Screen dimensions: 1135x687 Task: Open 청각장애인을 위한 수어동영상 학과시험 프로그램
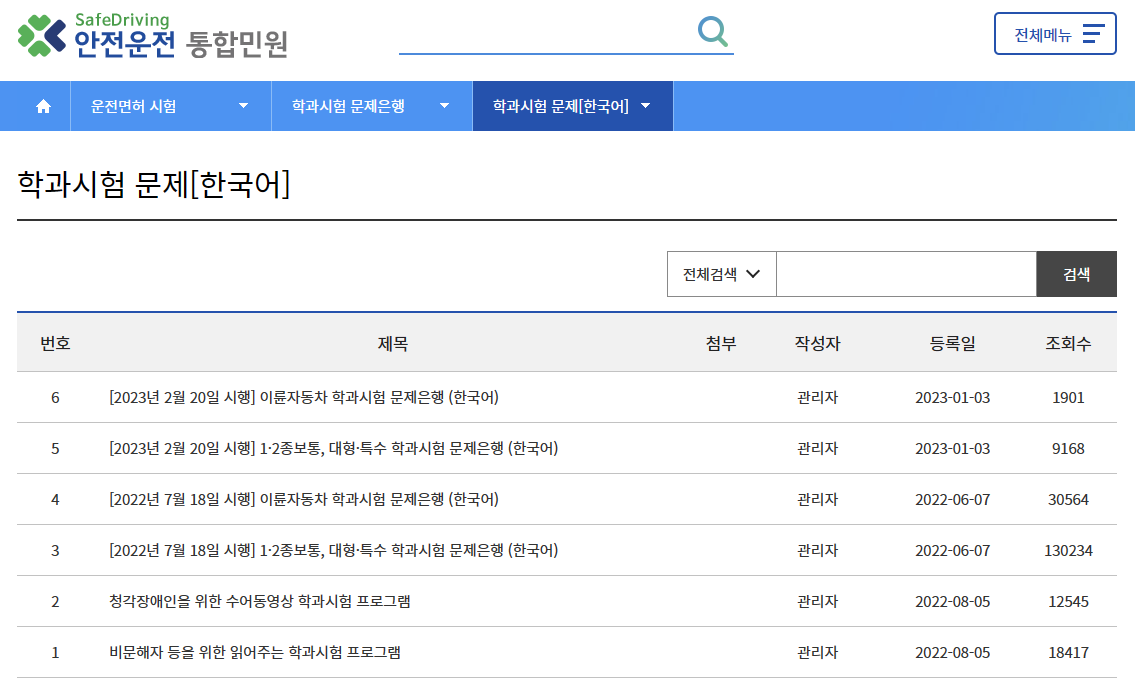point(260,602)
